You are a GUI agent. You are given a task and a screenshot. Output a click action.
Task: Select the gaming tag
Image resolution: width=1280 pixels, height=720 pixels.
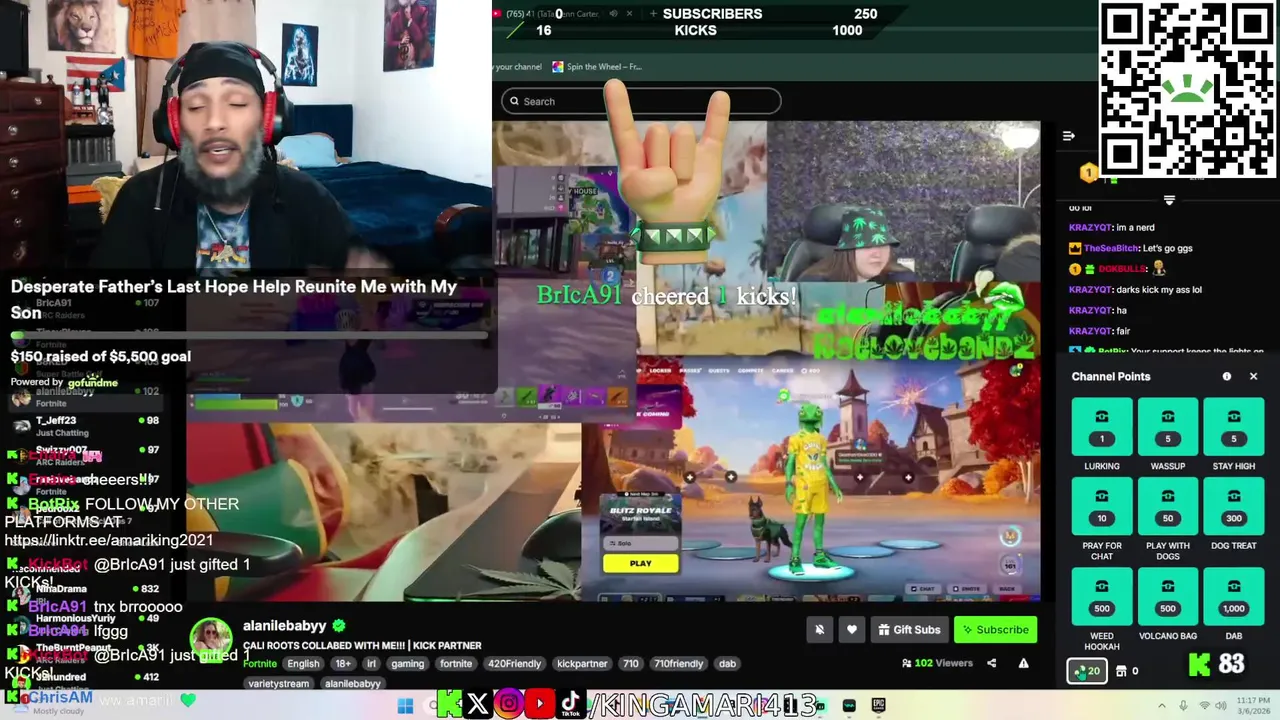pyautogui.click(x=408, y=663)
